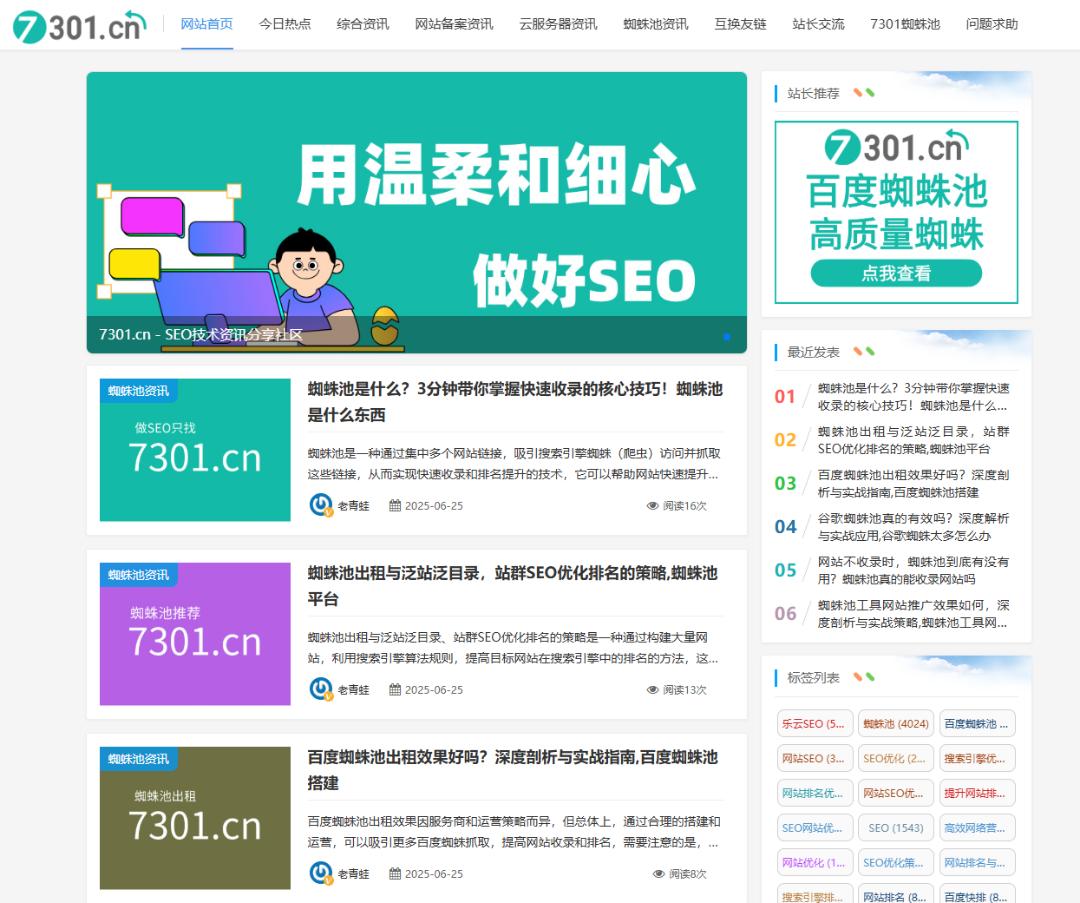Open 7301蜘蛛池 in the navigation bar

[905, 24]
